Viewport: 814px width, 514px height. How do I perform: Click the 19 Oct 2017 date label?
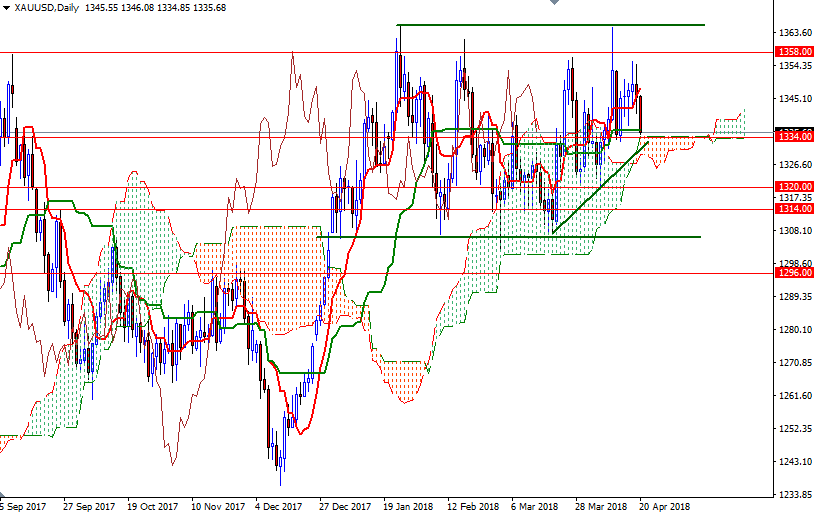(152, 506)
